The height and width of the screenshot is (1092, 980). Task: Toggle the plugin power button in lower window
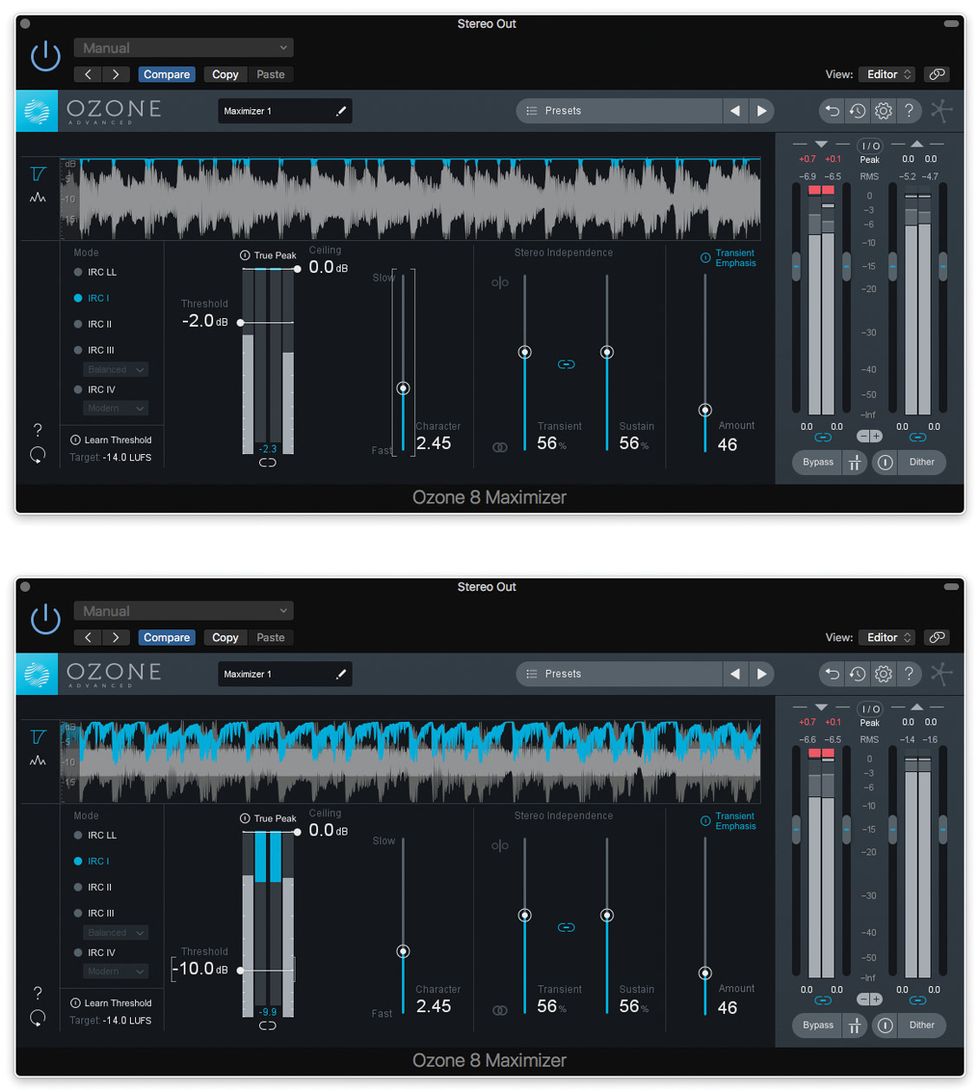[x=45, y=618]
